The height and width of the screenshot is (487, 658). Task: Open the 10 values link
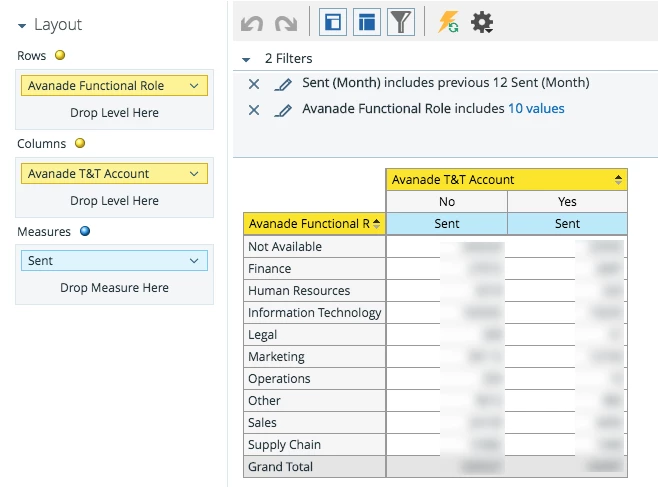[536, 109]
